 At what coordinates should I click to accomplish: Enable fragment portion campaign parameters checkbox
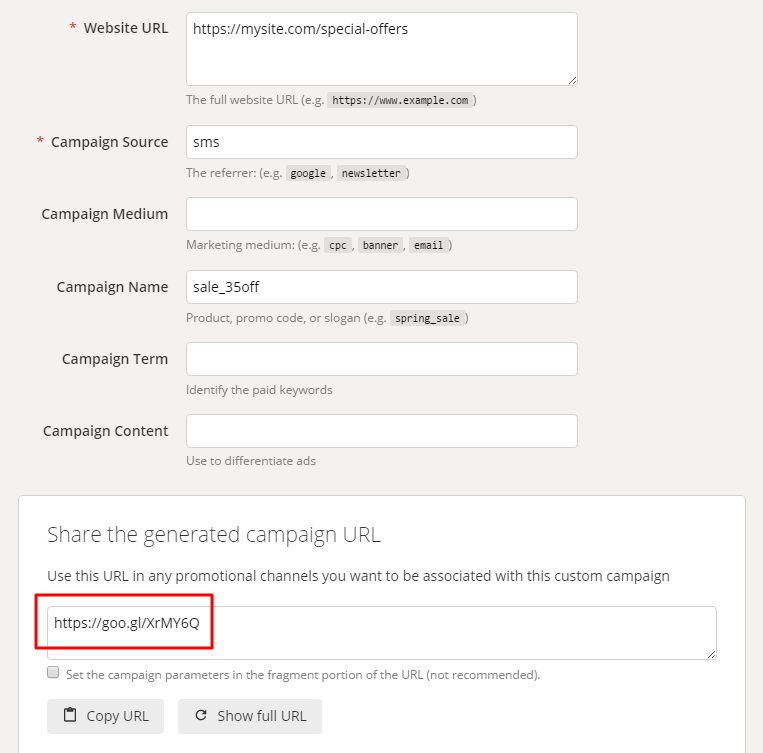click(x=53, y=673)
